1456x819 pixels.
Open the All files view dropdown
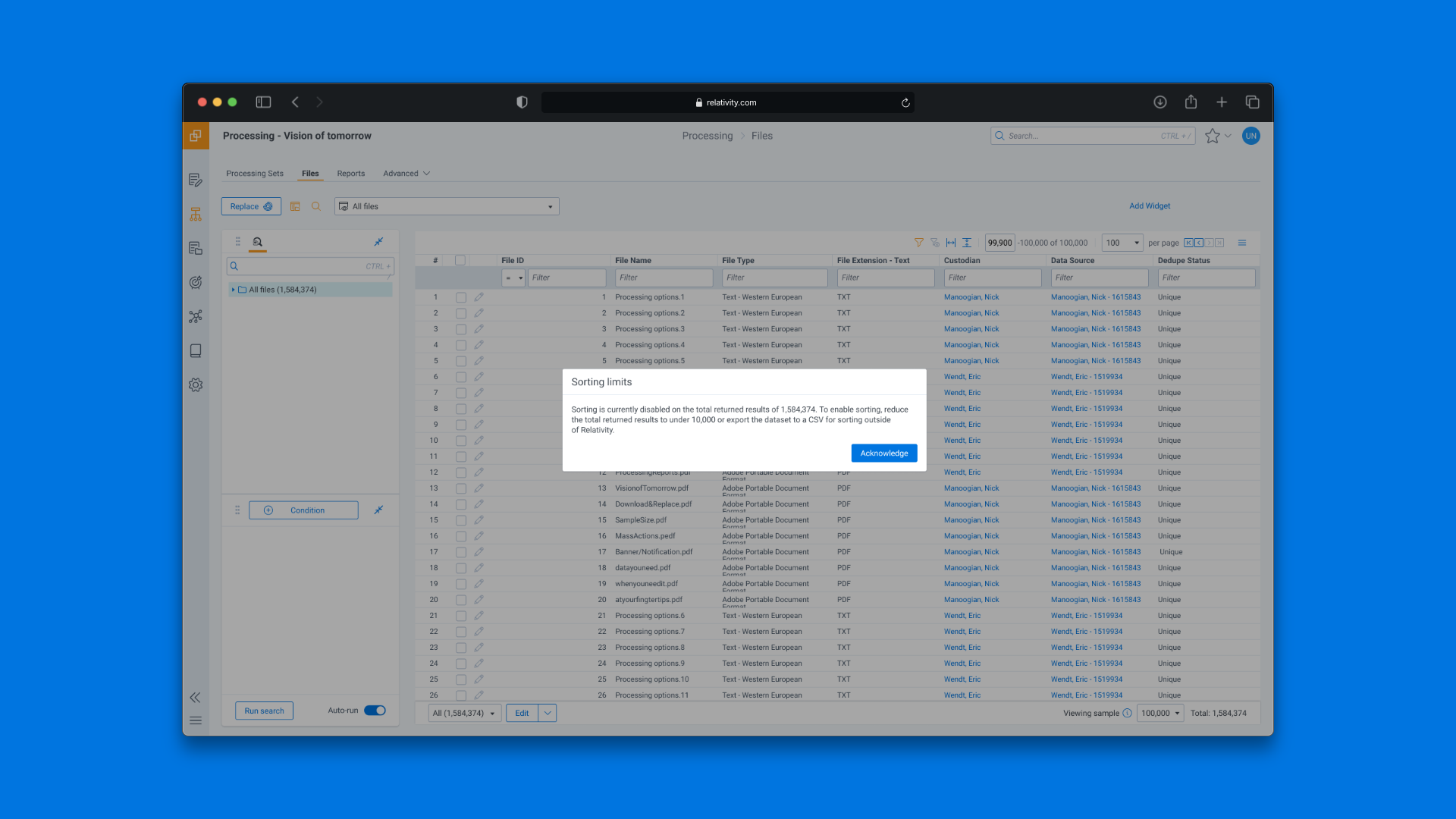click(447, 206)
